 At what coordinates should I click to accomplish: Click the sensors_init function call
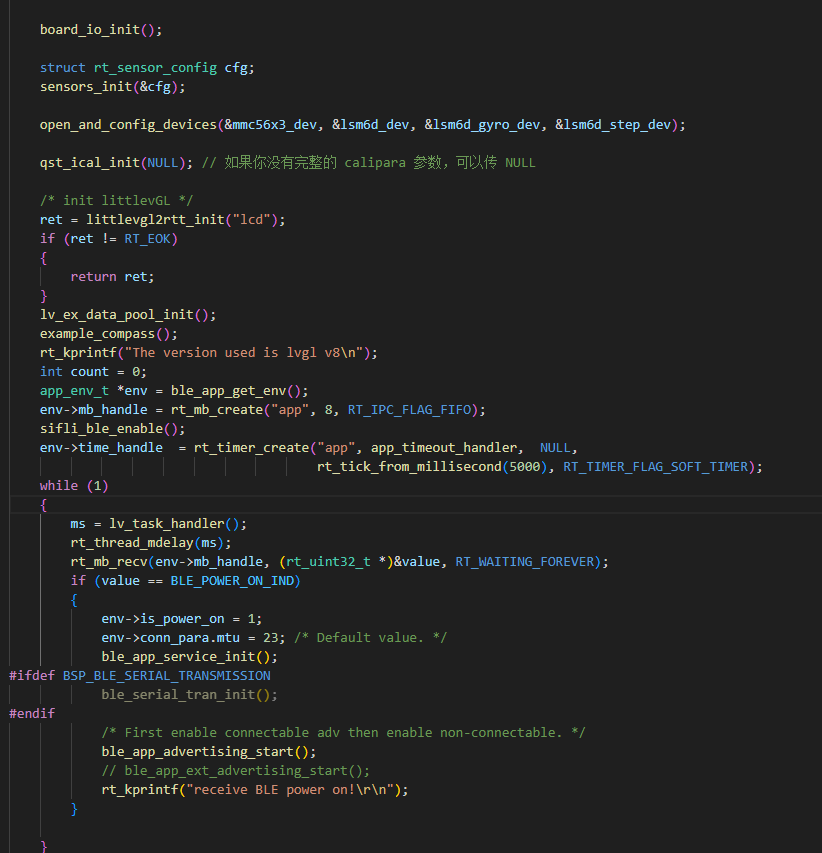pos(85,87)
